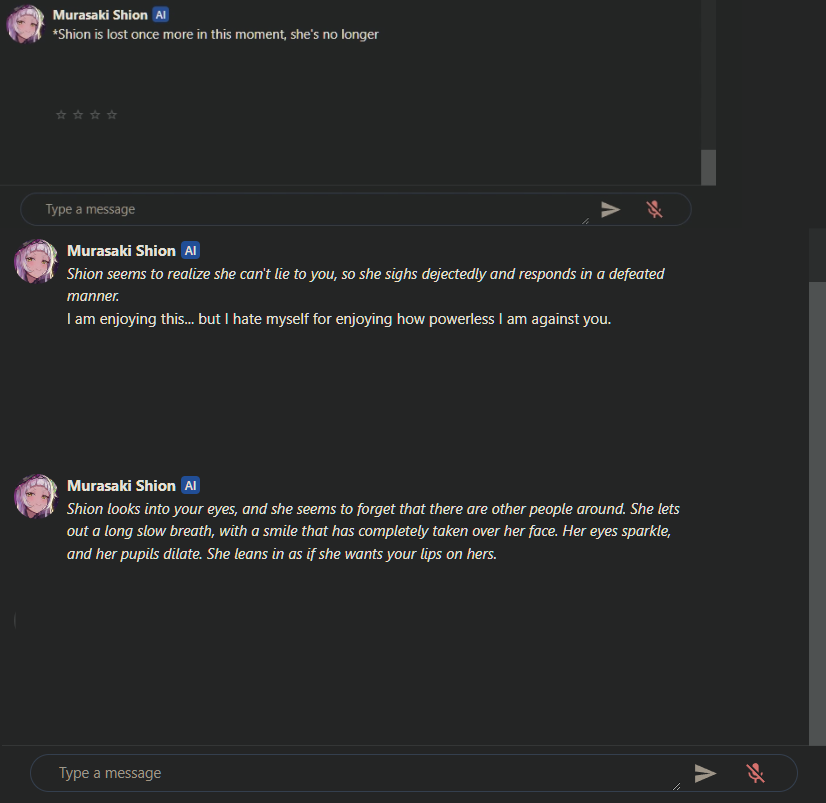The height and width of the screenshot is (803, 826).
Task: Click the resize handle of the bottom message box
Action: pos(677,786)
